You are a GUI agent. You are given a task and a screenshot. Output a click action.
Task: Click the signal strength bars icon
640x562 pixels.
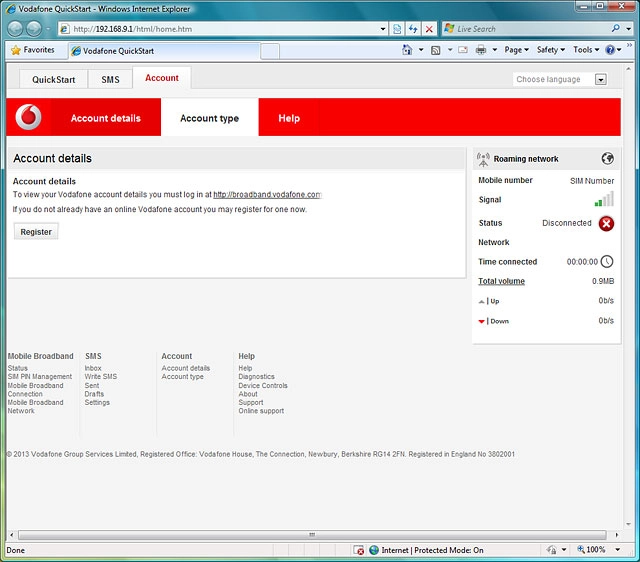(x=604, y=199)
